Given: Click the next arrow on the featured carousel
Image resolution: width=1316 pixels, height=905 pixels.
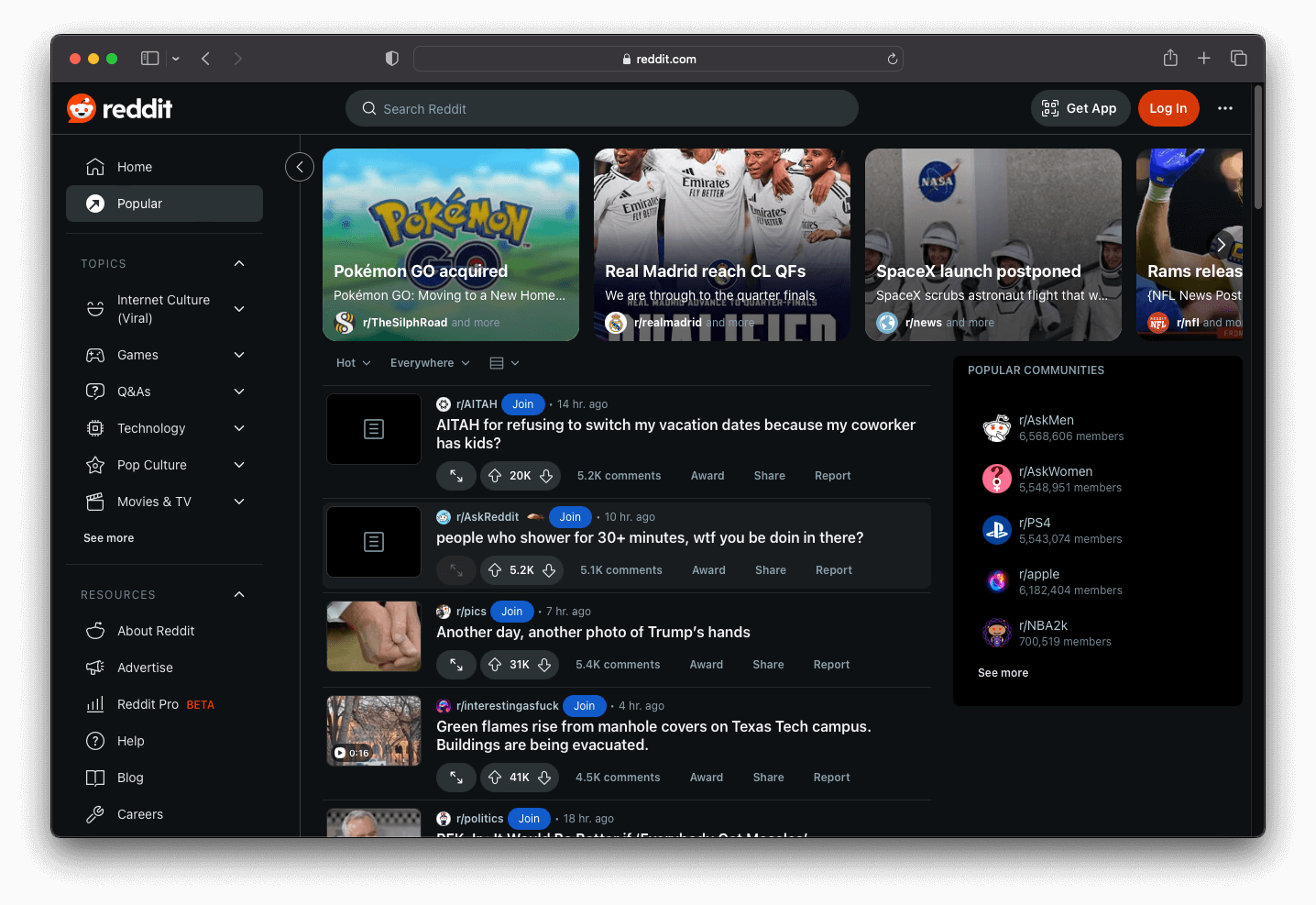Looking at the screenshot, I should coord(1221,244).
